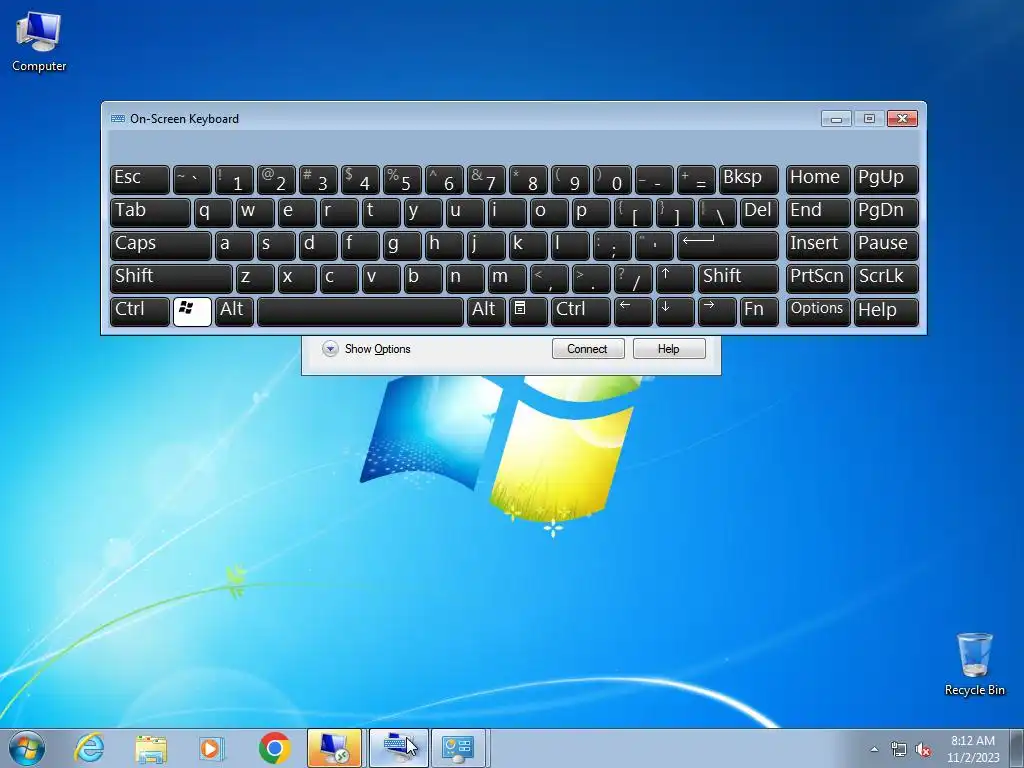
Task: Select On-Screen Keyboard taskbar button
Action: tap(399, 748)
